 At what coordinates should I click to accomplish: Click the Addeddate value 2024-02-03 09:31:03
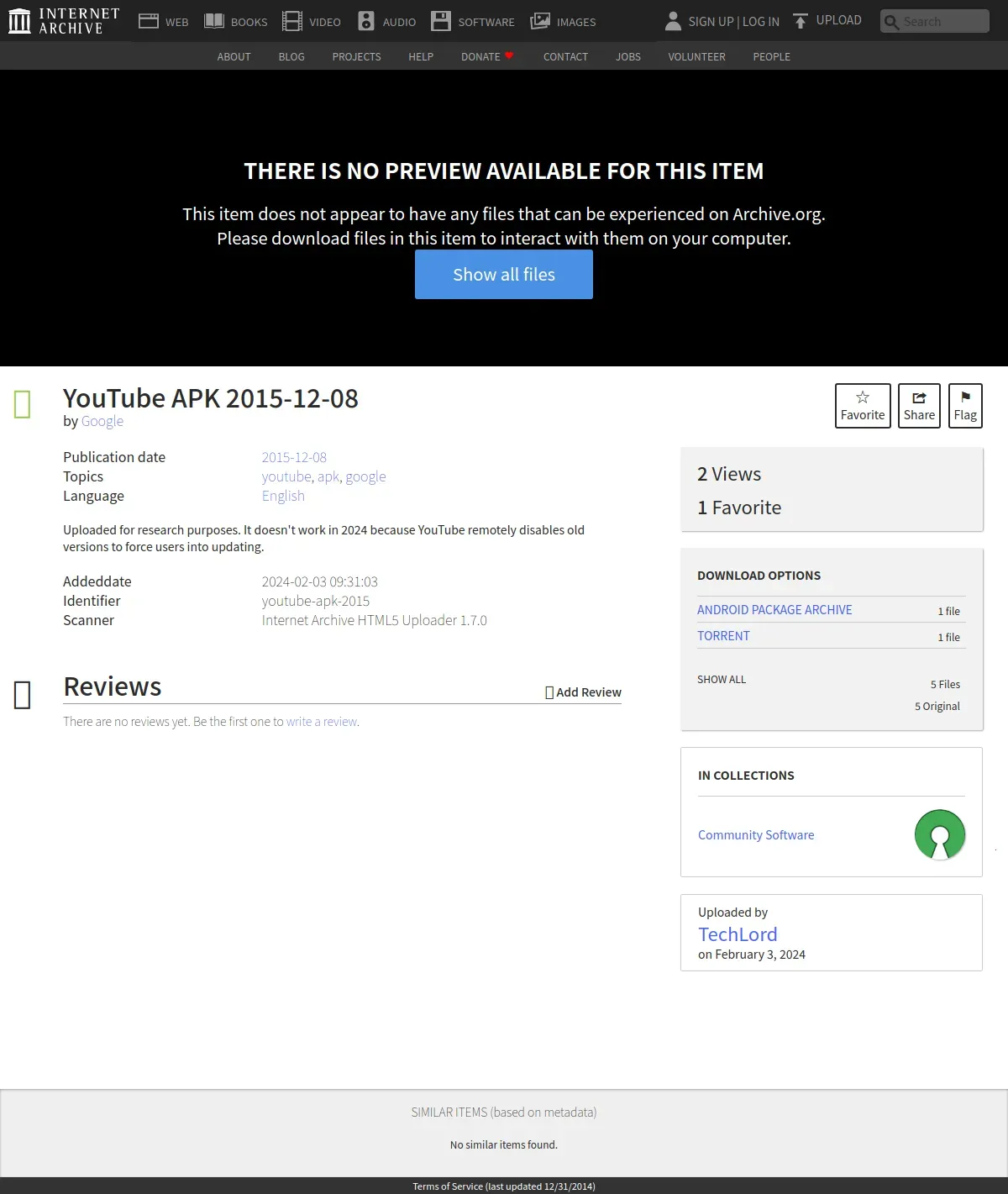click(x=320, y=581)
